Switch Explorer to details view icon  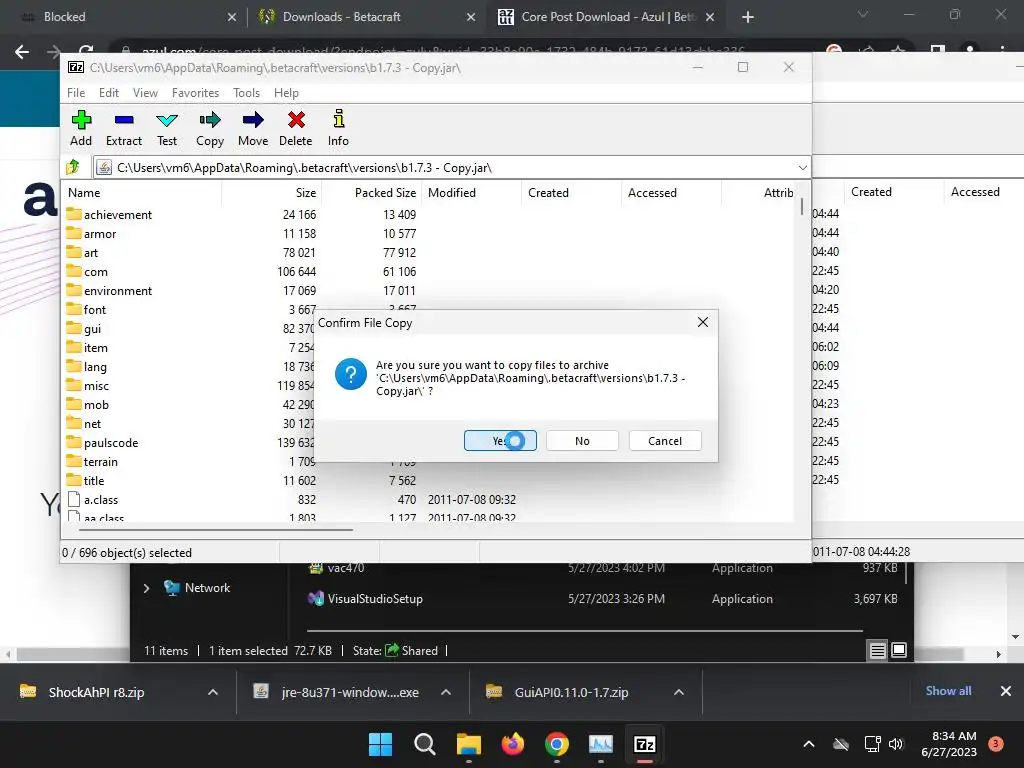(877, 650)
